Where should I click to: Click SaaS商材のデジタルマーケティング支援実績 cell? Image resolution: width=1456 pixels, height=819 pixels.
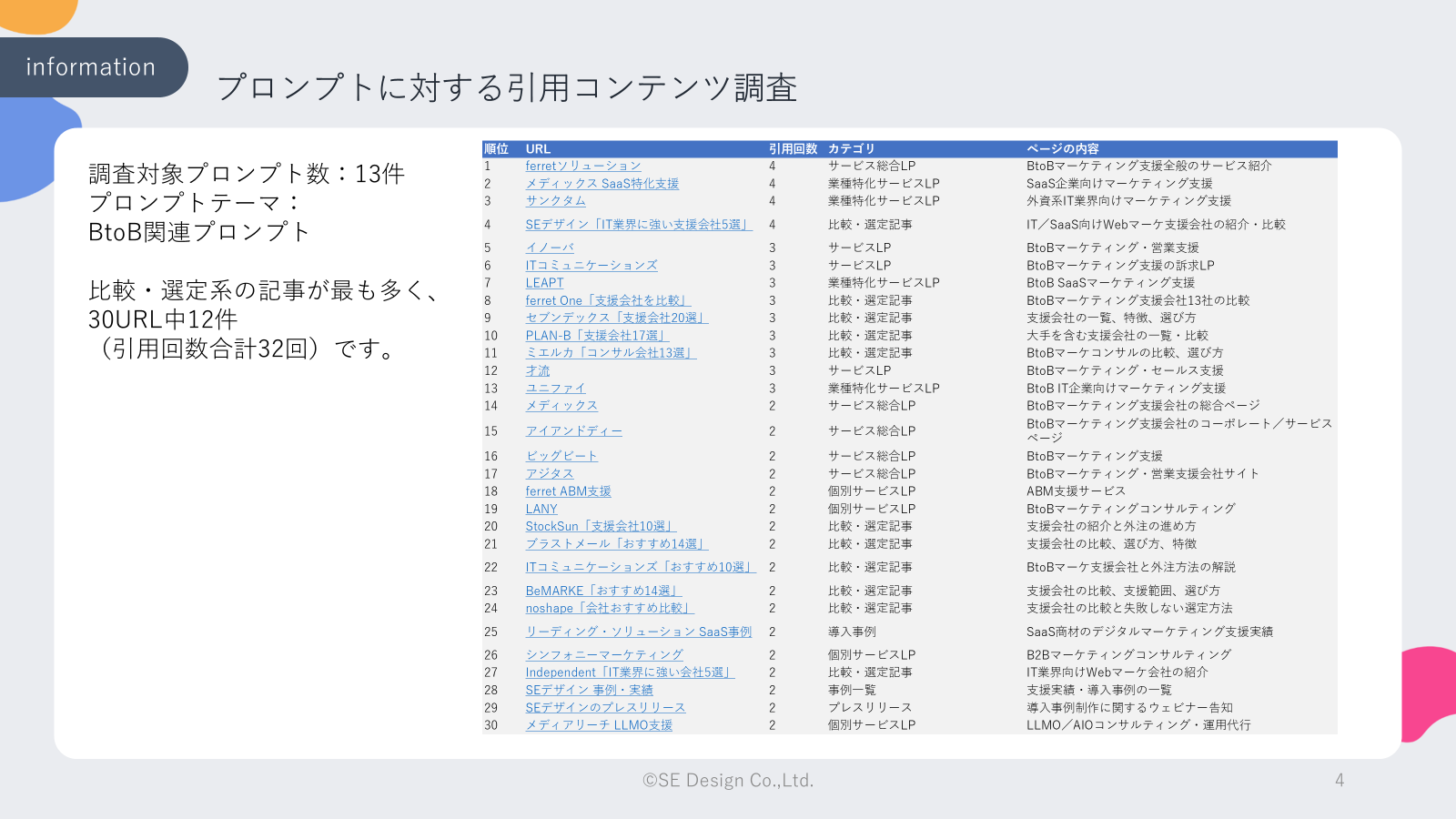pyautogui.click(x=1149, y=632)
